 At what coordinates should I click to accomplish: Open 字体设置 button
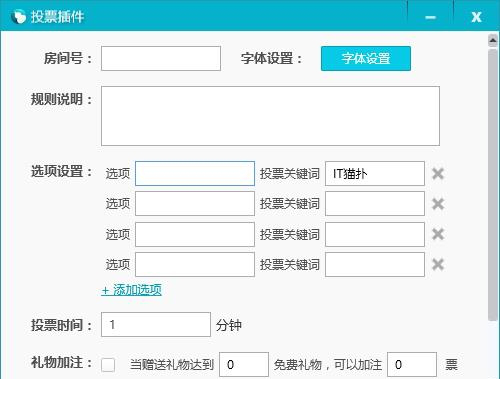(x=366, y=59)
